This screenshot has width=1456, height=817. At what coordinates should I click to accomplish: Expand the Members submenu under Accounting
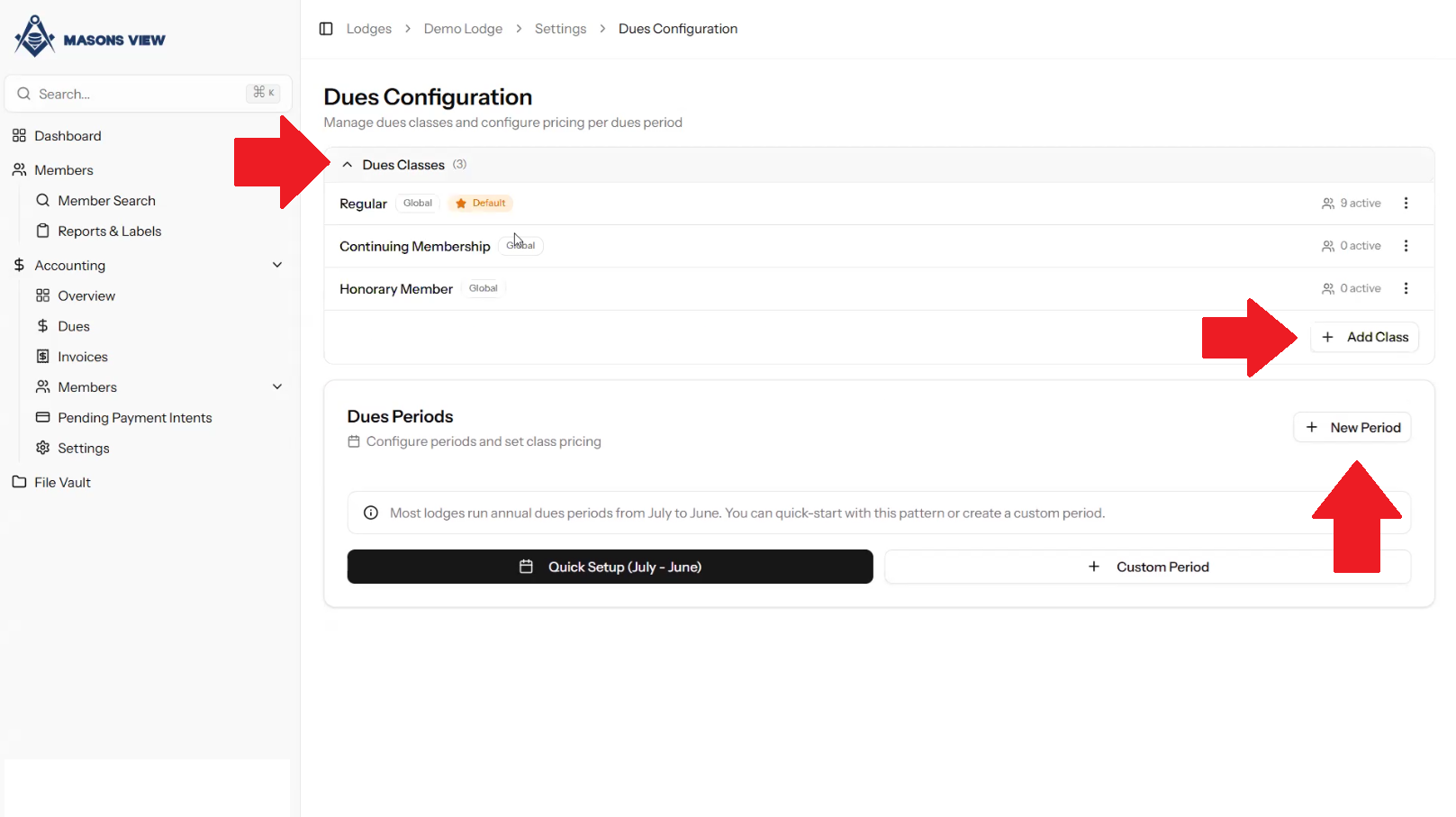point(277,387)
